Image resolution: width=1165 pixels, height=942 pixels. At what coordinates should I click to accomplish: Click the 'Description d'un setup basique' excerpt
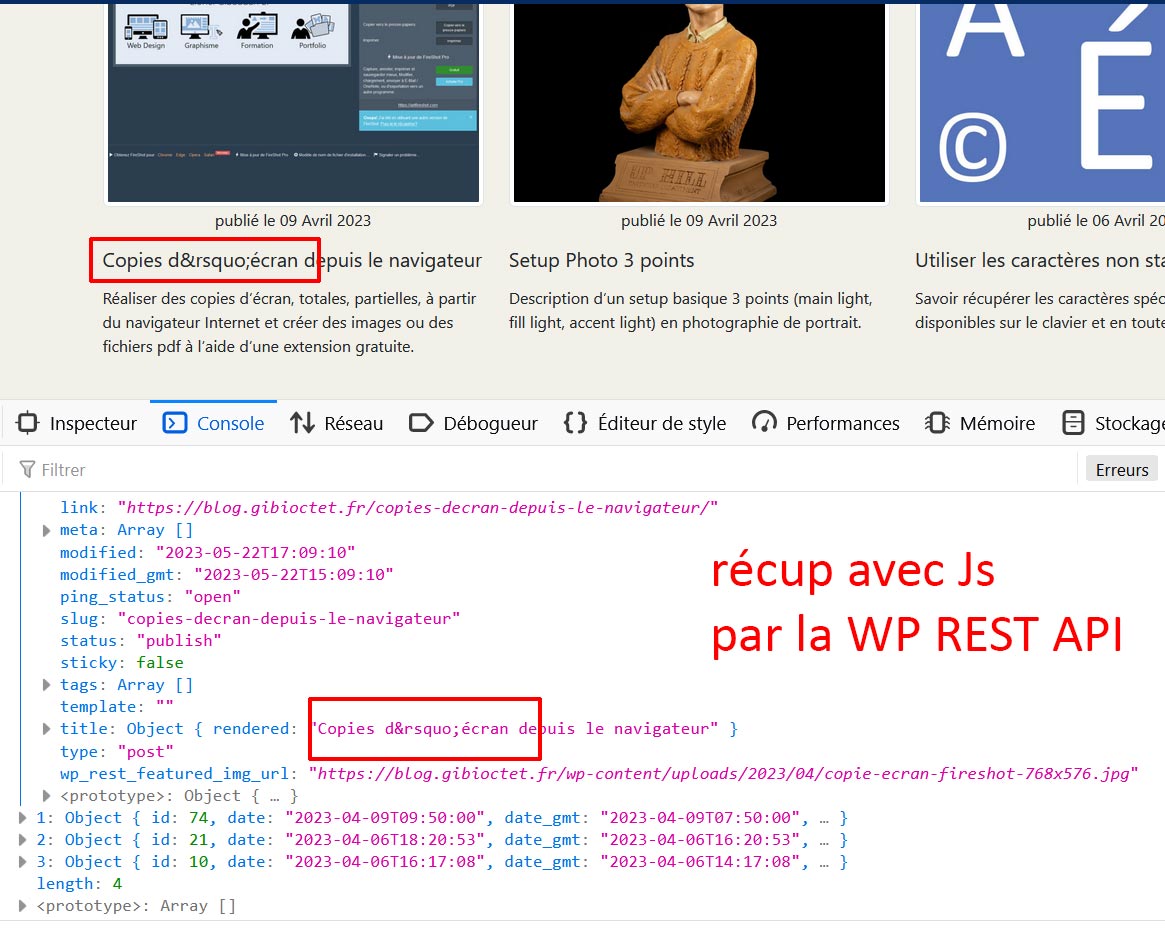[x=691, y=311]
